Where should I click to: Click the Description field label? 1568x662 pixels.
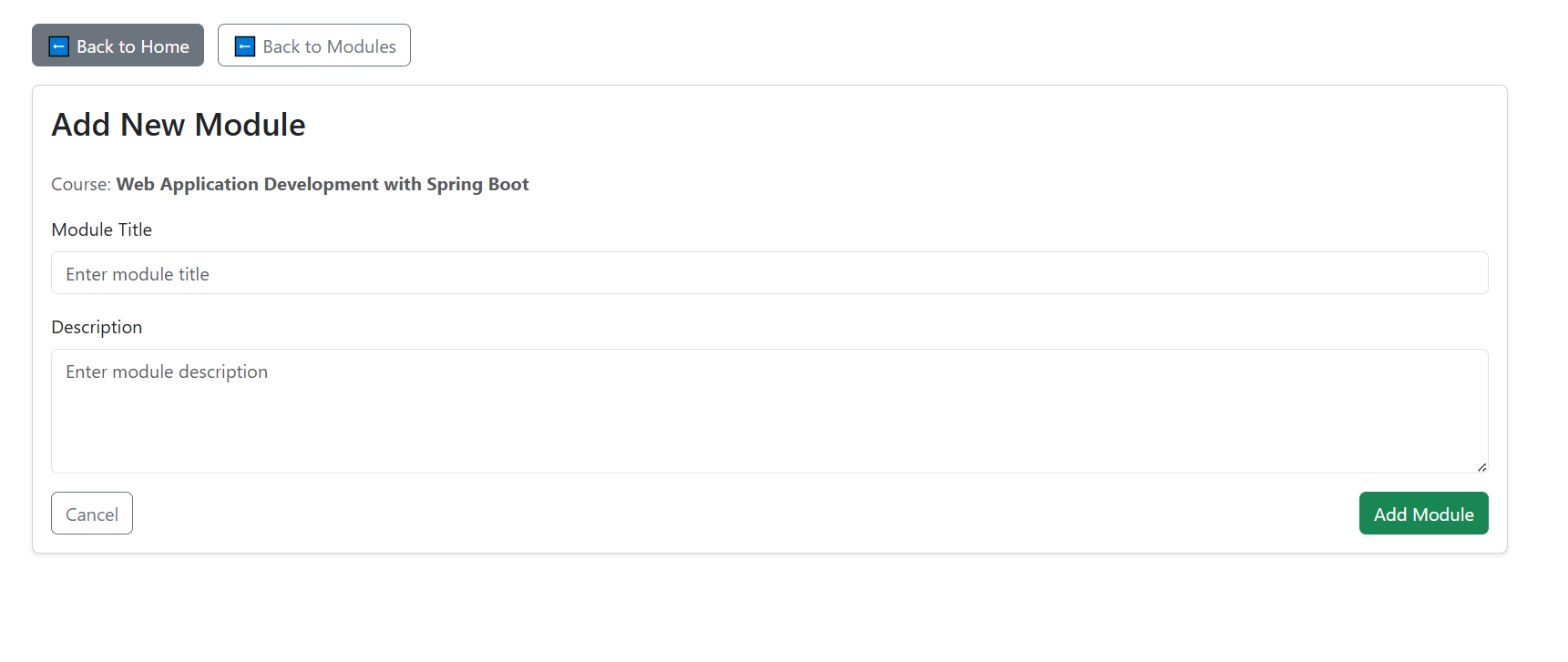pos(97,327)
